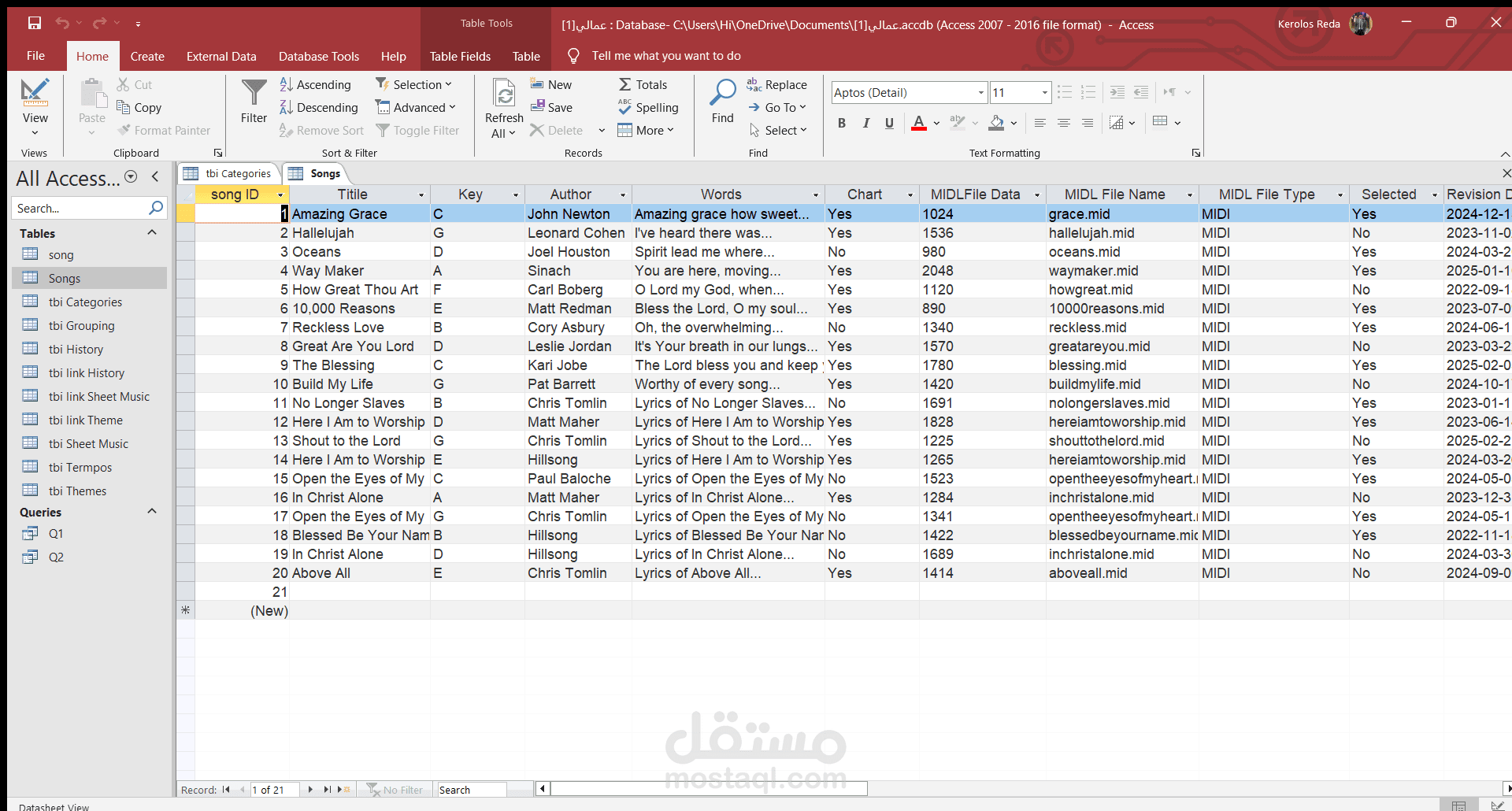Align text right

1088,123
